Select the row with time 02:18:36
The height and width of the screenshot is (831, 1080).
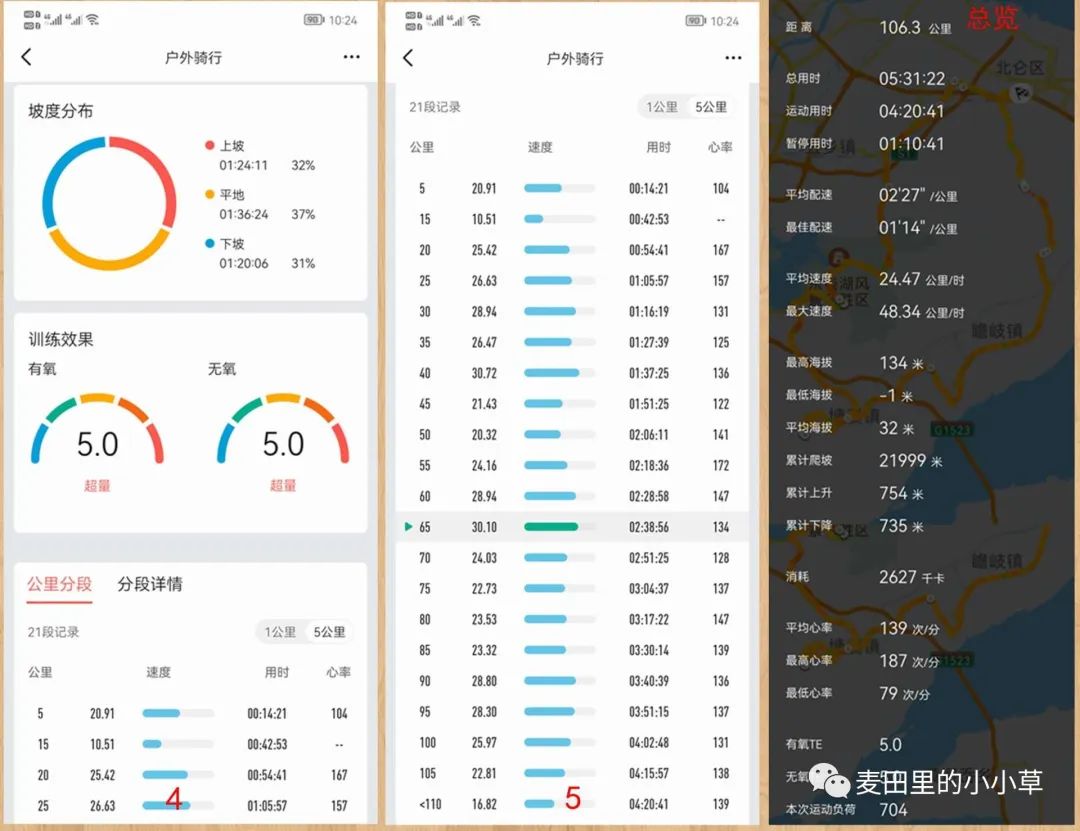(x=572, y=465)
